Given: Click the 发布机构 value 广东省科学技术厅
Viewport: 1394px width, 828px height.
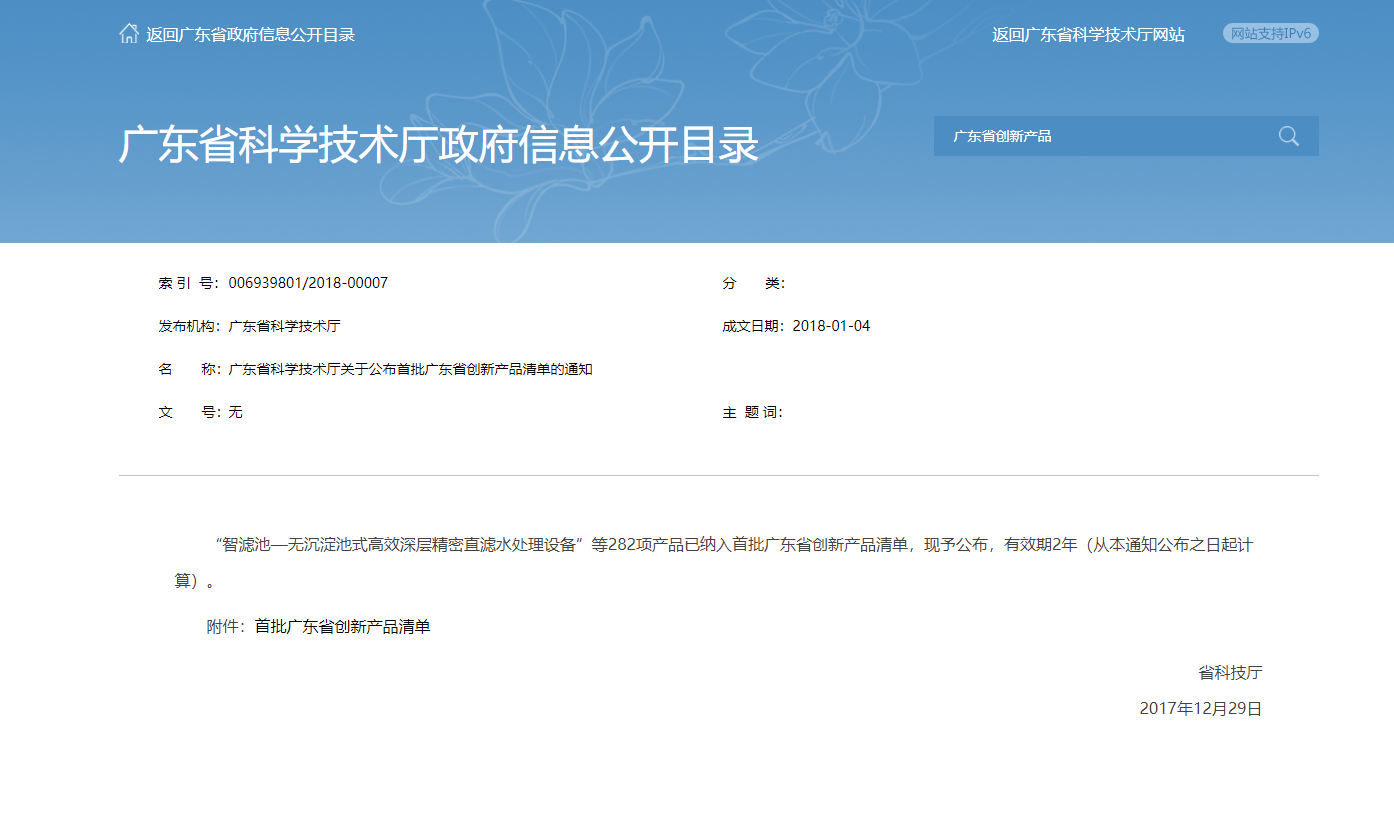Looking at the screenshot, I should click(287, 325).
